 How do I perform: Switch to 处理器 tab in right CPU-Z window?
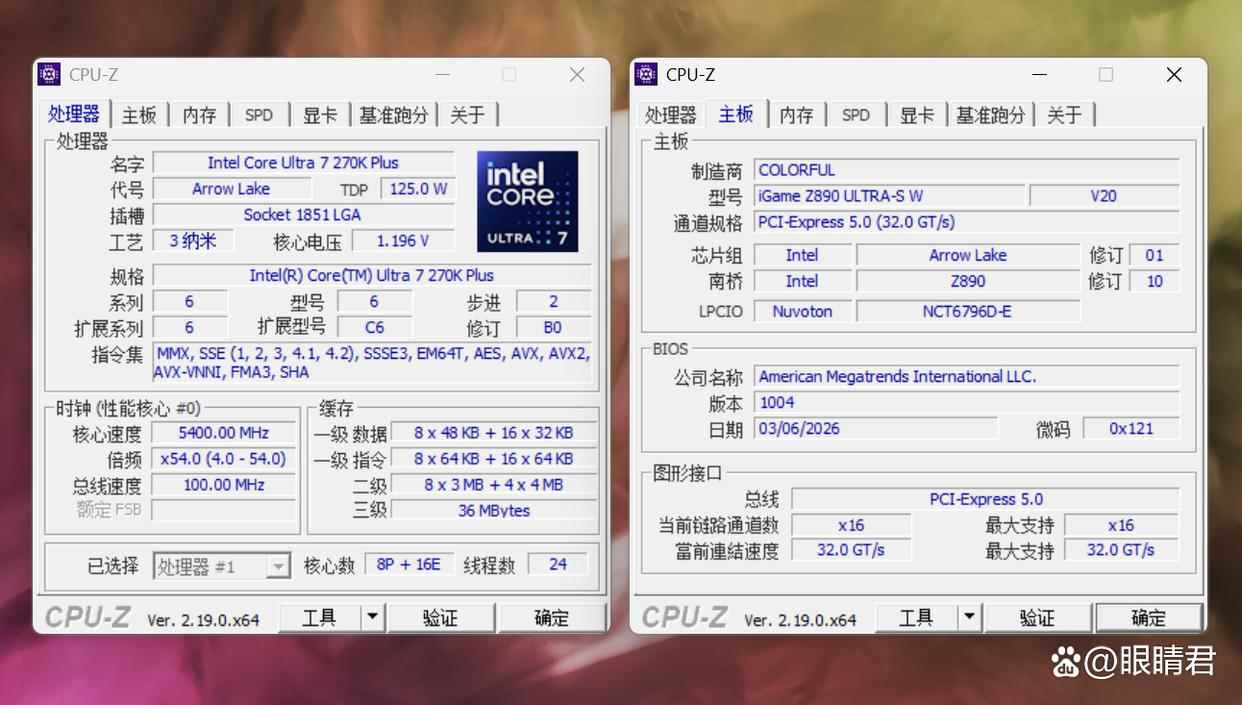[670, 115]
